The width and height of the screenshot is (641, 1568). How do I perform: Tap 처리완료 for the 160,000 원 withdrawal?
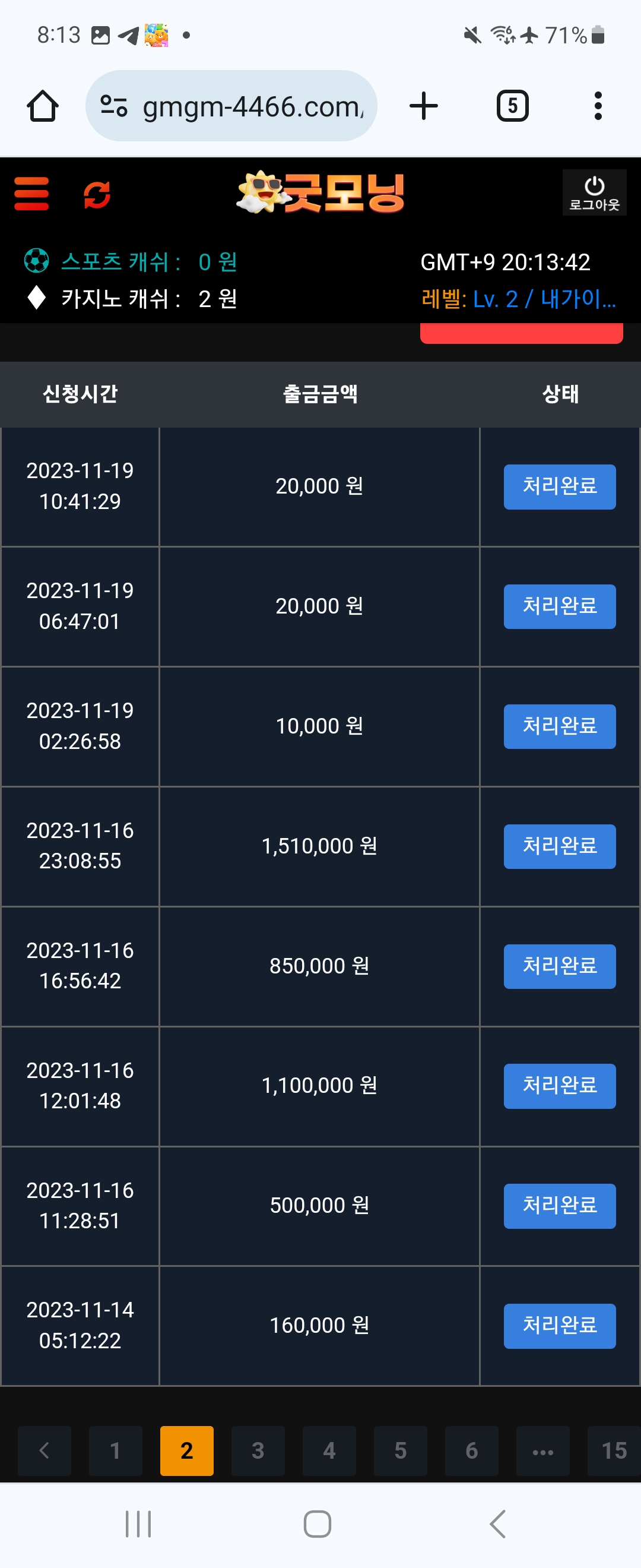[x=560, y=1326]
